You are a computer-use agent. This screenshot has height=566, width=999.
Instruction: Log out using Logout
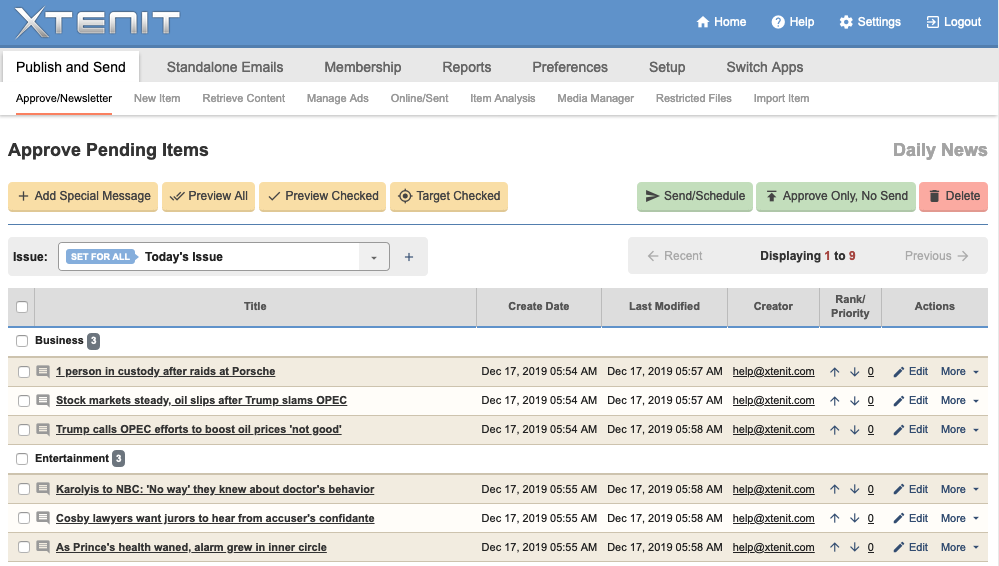[x=953, y=22]
